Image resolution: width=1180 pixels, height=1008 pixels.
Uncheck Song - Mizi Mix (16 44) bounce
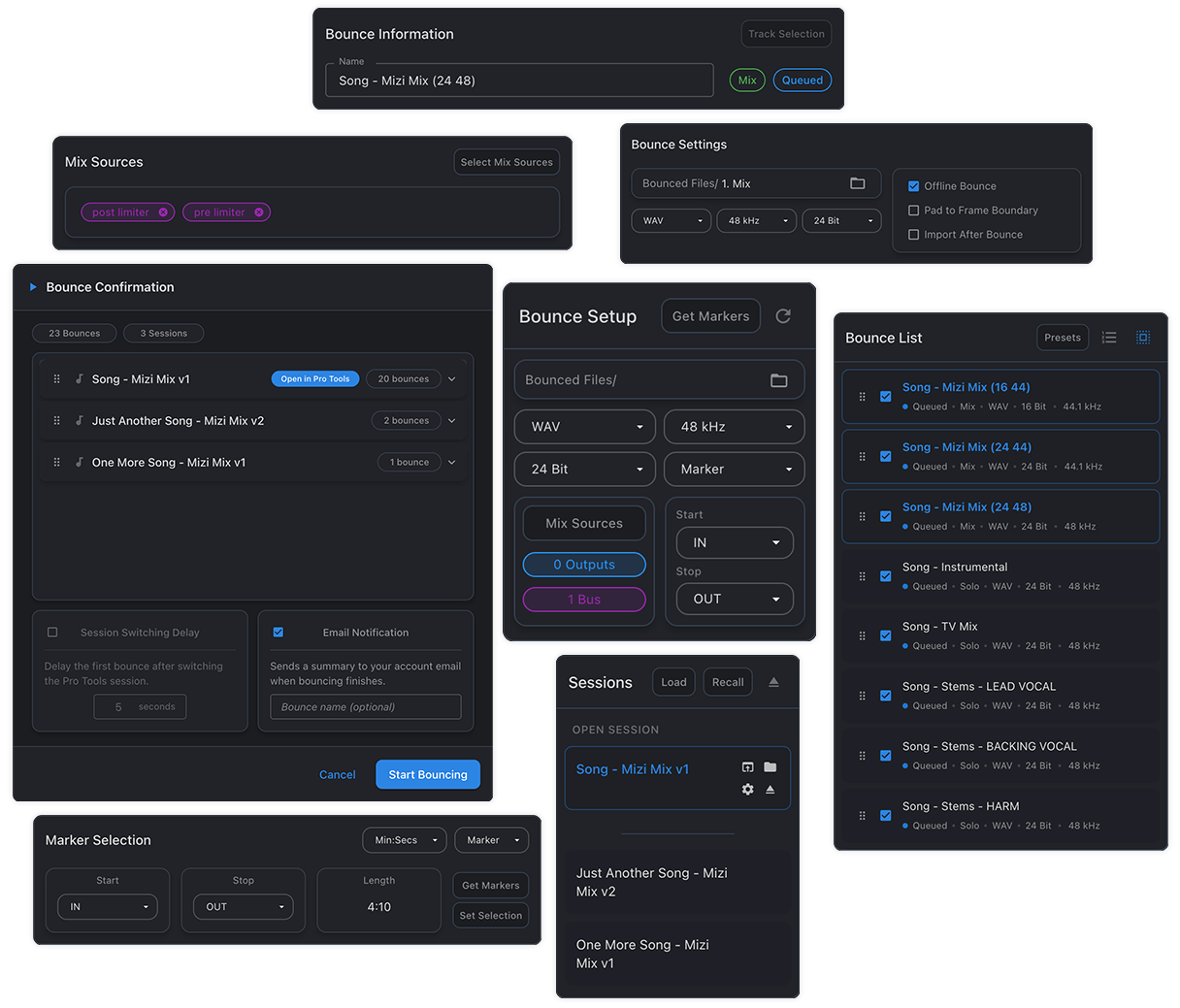click(x=885, y=397)
